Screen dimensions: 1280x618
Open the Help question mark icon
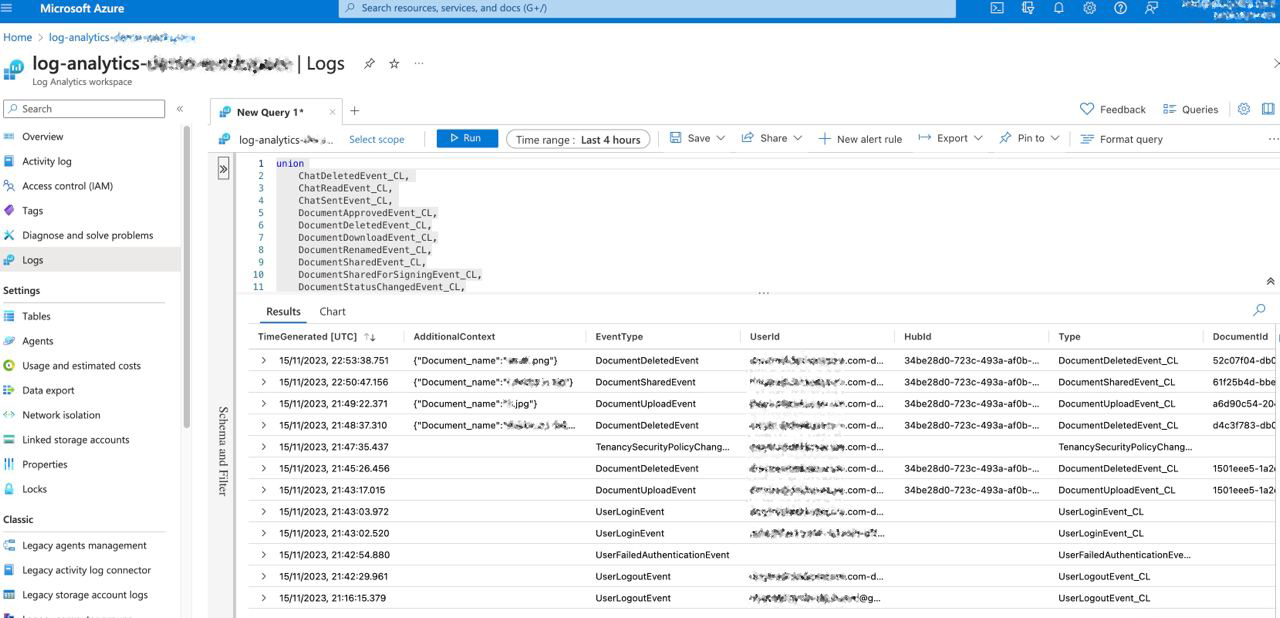pos(1120,8)
